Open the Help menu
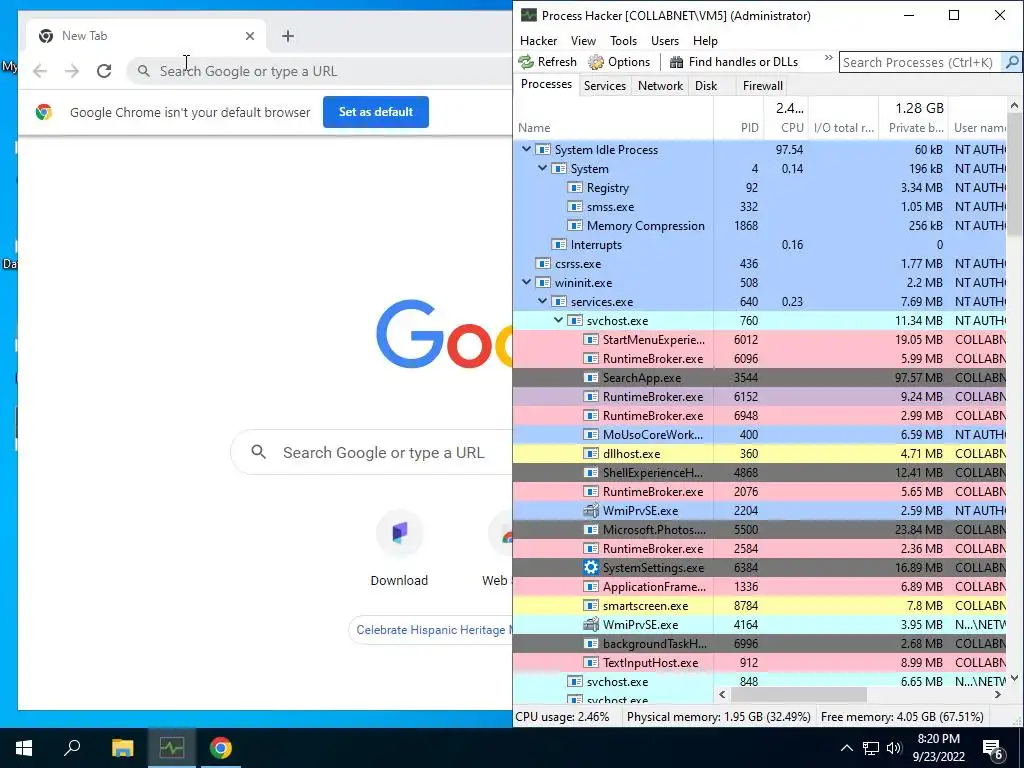 (705, 40)
